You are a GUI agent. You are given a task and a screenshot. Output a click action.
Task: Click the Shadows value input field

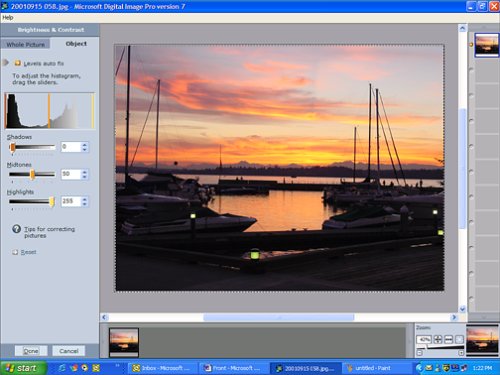click(x=71, y=147)
